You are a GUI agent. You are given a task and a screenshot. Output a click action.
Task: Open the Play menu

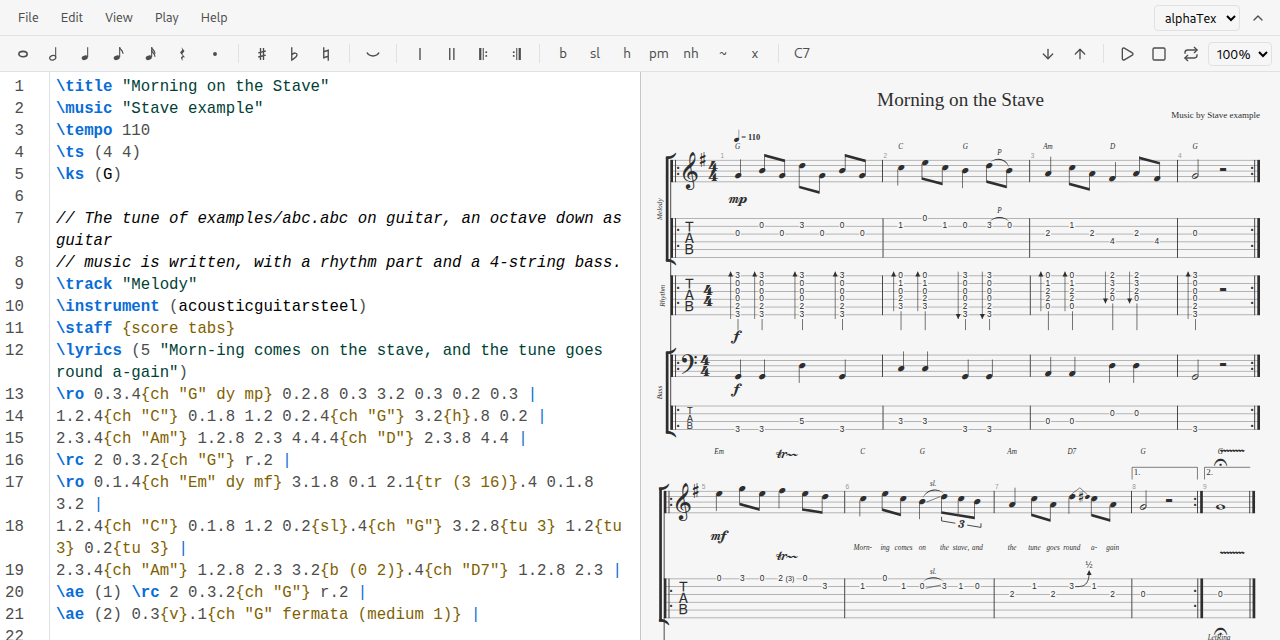pyautogui.click(x=167, y=18)
